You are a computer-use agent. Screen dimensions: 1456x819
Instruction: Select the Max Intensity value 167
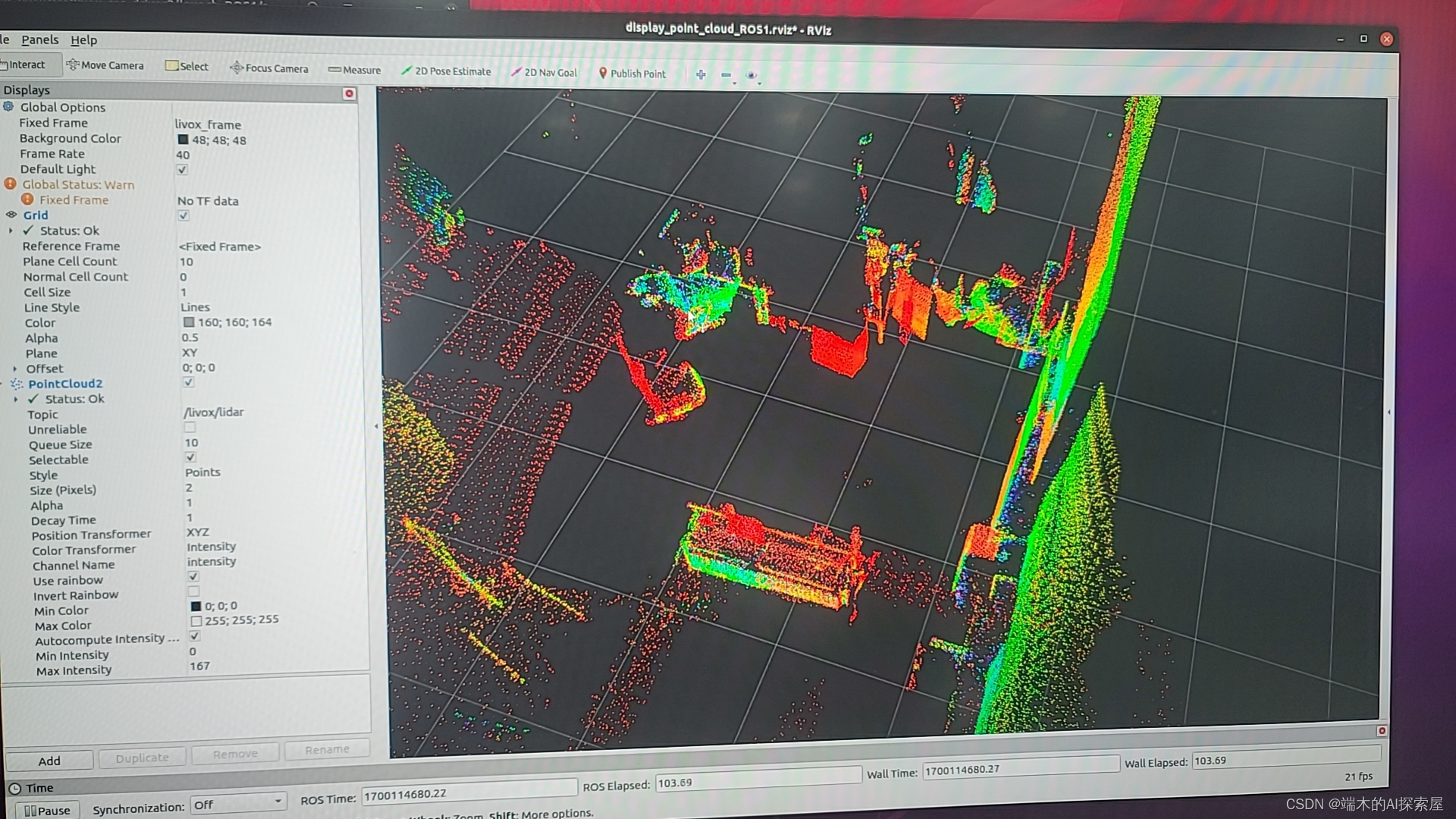click(200, 666)
